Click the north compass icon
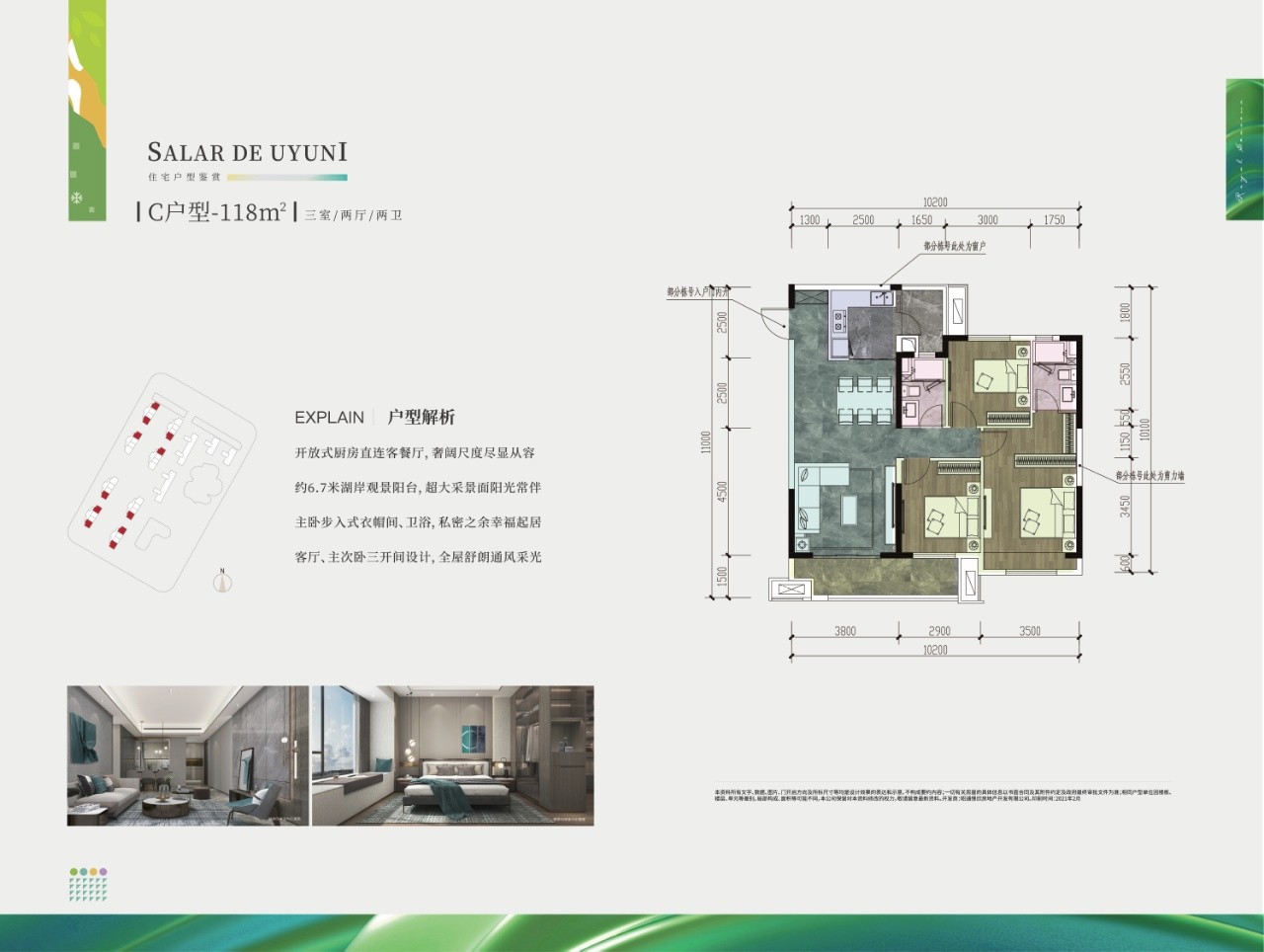 tap(223, 582)
